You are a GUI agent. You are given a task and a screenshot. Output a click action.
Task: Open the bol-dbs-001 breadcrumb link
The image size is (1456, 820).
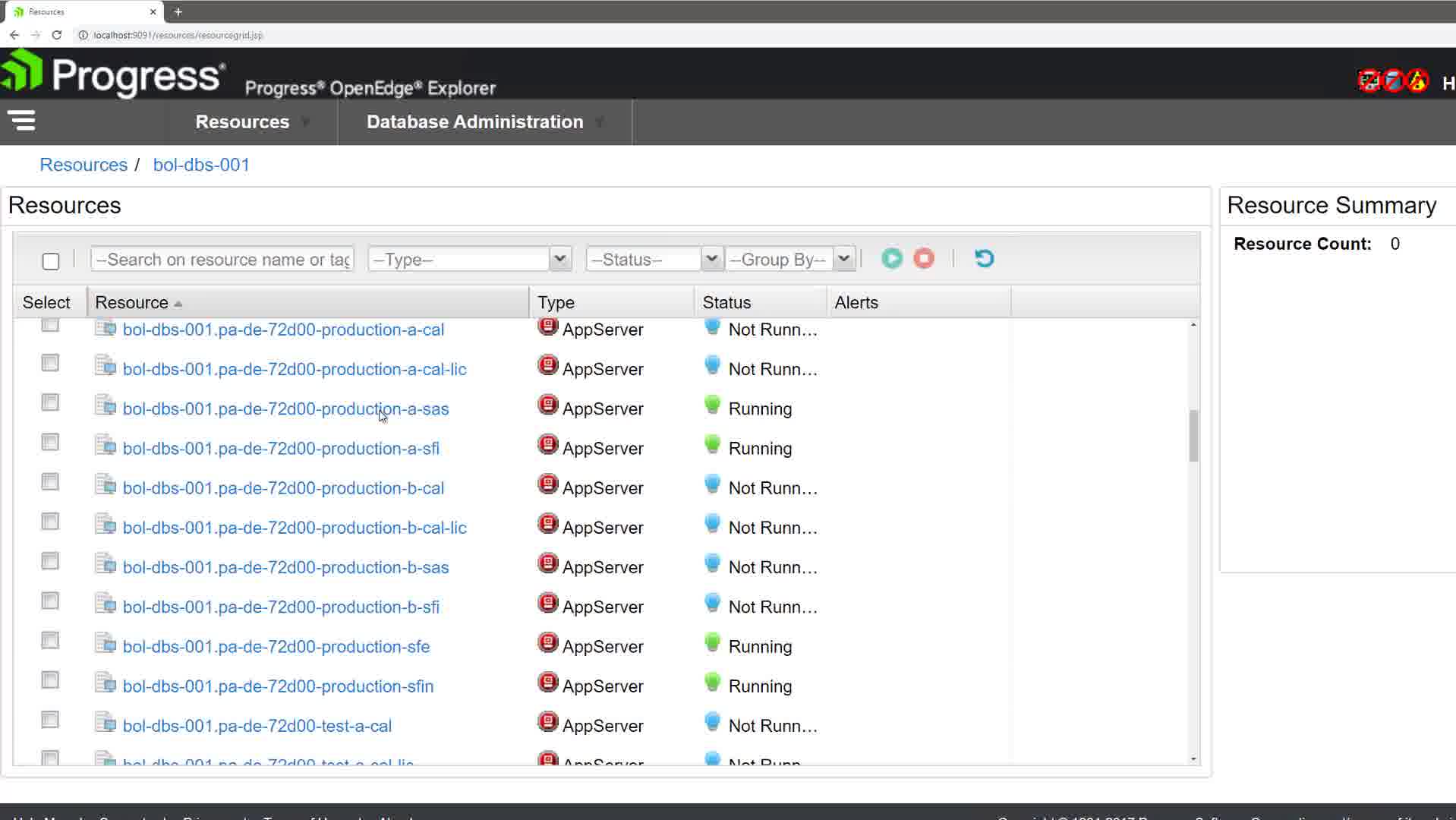201,165
